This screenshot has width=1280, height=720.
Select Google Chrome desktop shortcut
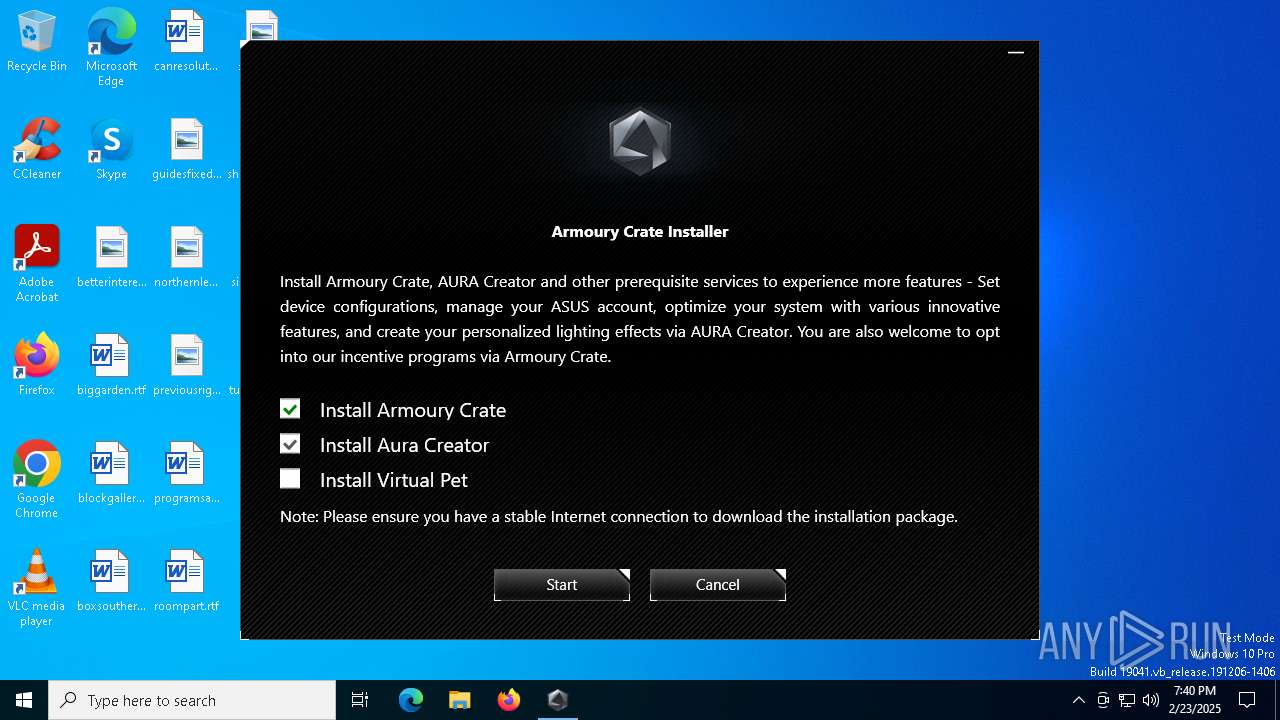37,480
